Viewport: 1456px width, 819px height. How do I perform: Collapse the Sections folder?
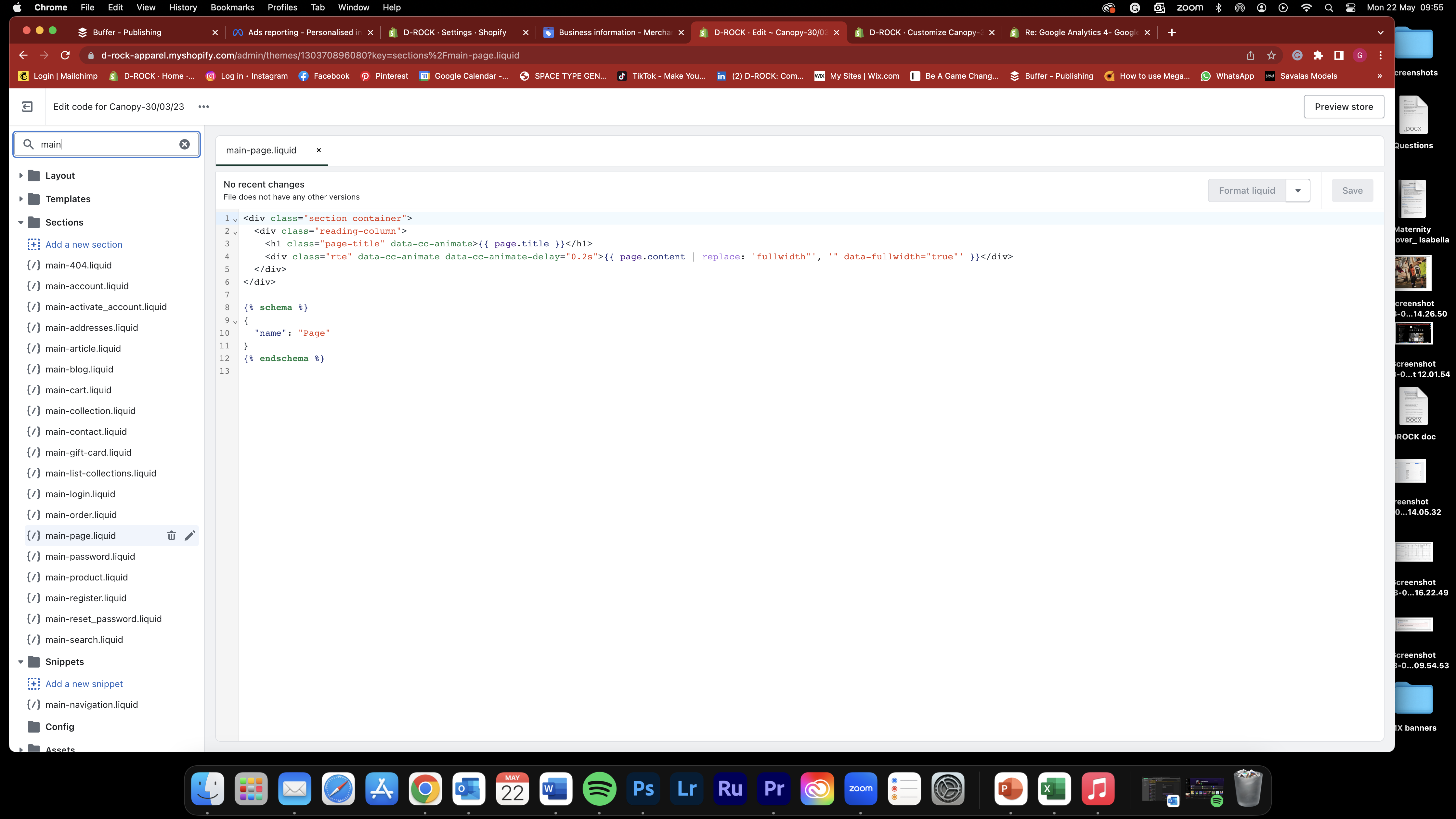(21, 223)
